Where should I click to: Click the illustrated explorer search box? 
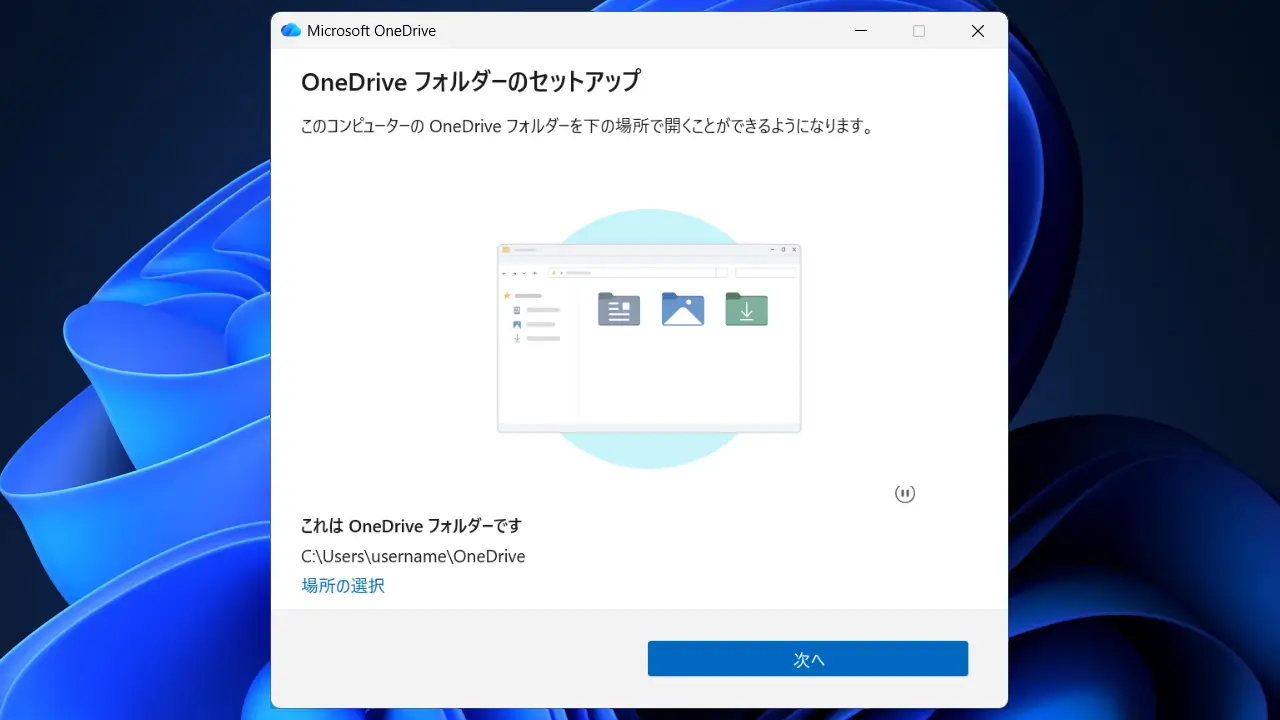point(765,273)
